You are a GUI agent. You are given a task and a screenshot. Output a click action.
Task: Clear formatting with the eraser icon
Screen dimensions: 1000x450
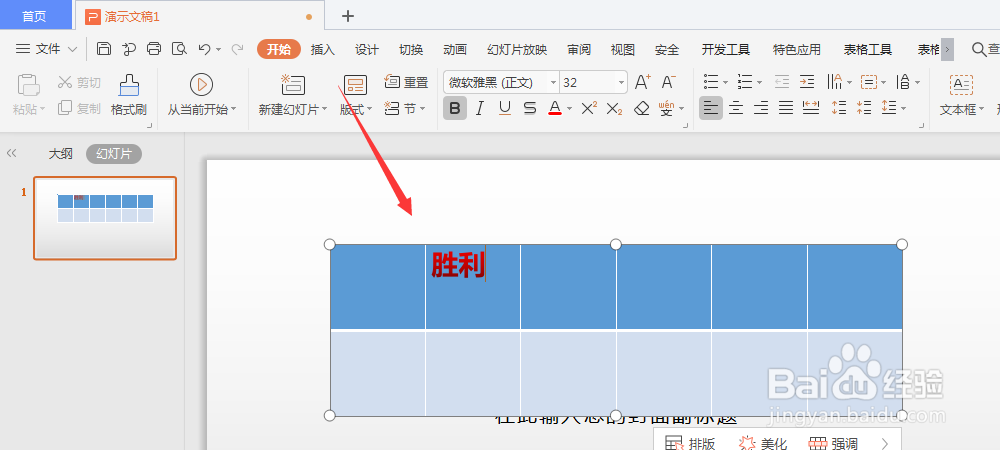[642, 108]
